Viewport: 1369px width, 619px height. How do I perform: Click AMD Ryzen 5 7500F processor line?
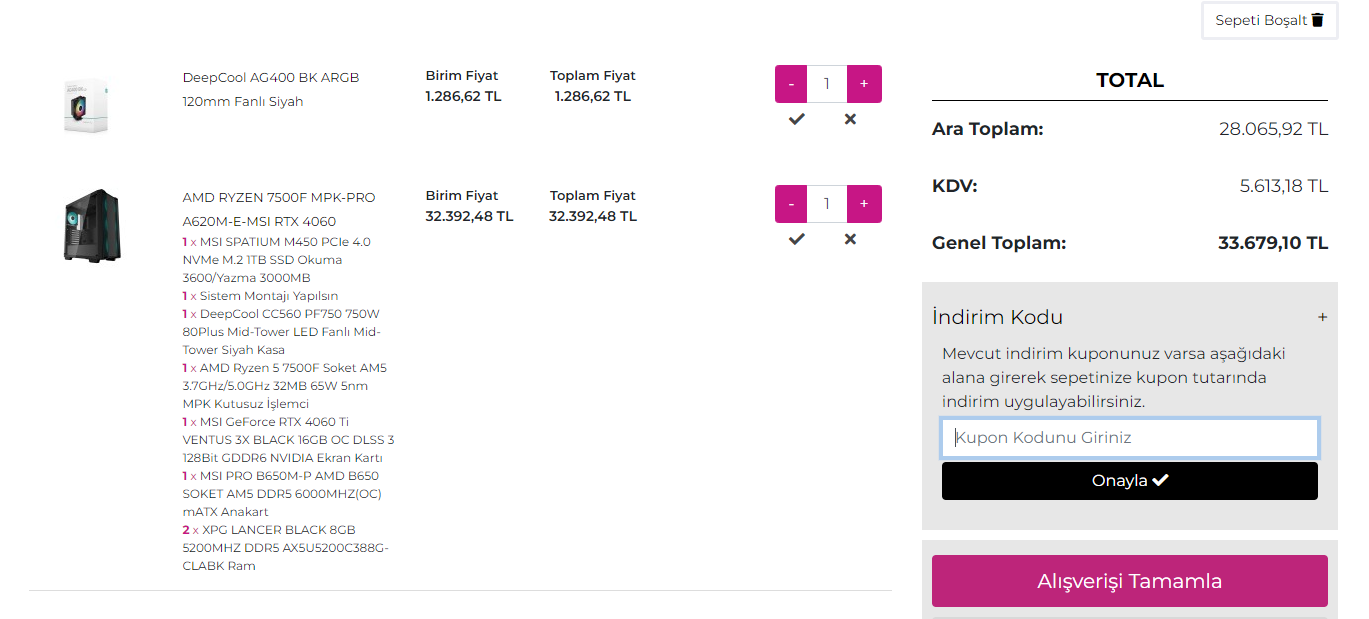point(284,386)
